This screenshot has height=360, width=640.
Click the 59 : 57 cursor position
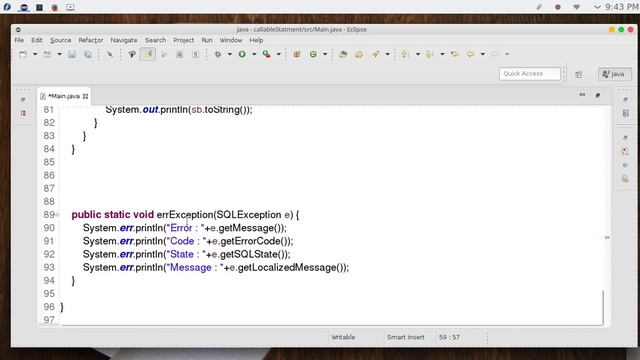tap(449, 337)
